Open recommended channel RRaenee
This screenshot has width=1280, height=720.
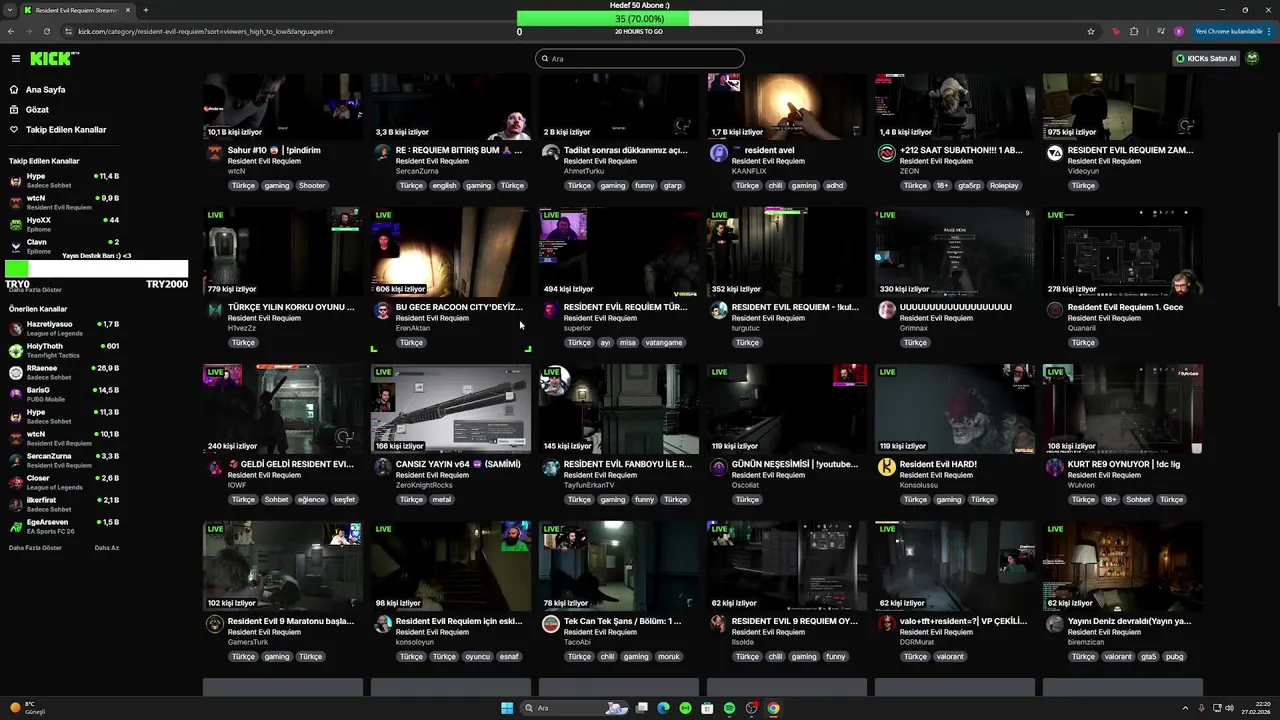coord(64,372)
